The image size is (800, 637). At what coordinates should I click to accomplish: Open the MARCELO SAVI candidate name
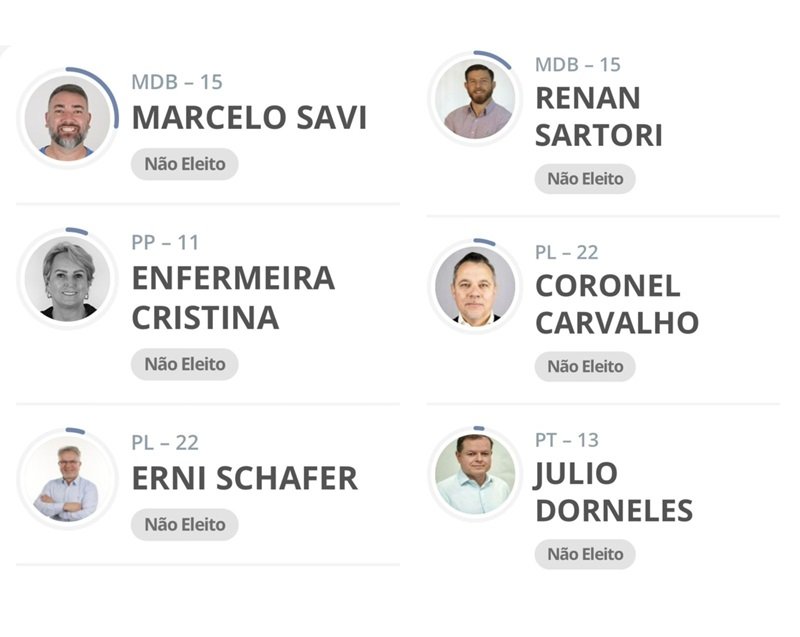coord(249,118)
